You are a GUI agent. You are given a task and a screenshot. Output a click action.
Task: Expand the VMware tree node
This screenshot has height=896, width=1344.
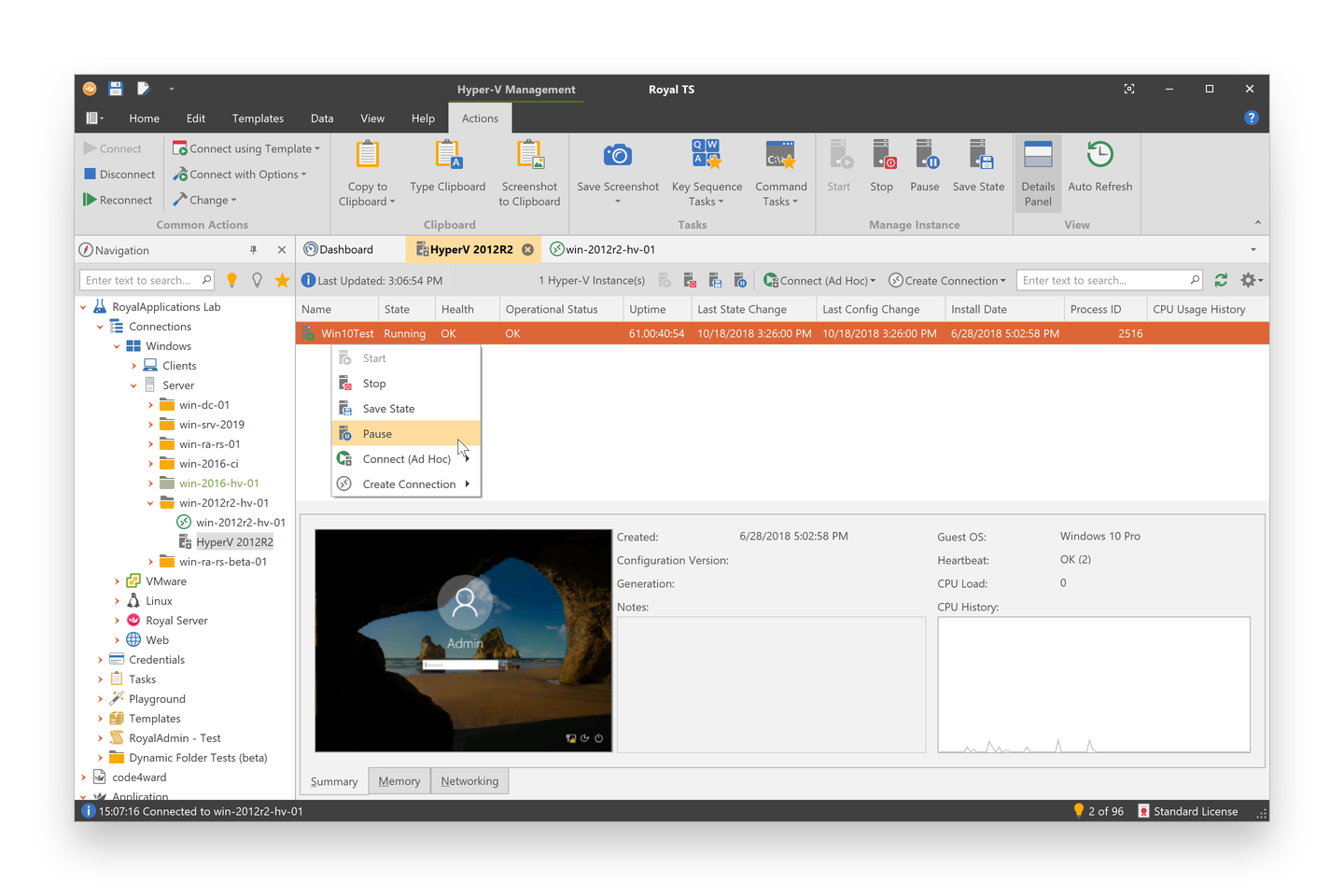click(x=117, y=581)
